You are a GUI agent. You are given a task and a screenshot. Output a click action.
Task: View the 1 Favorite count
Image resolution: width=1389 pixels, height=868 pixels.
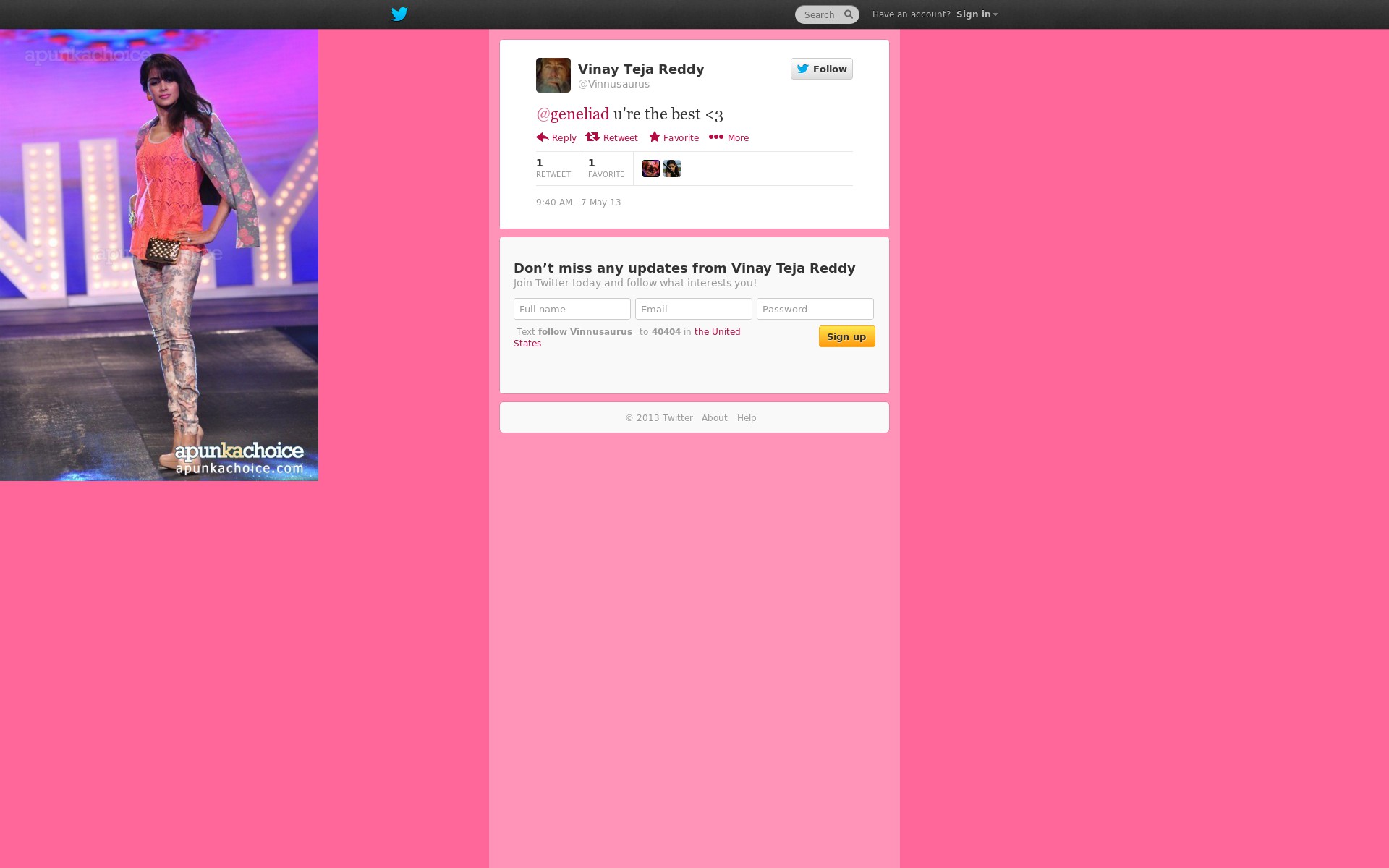pos(606,168)
